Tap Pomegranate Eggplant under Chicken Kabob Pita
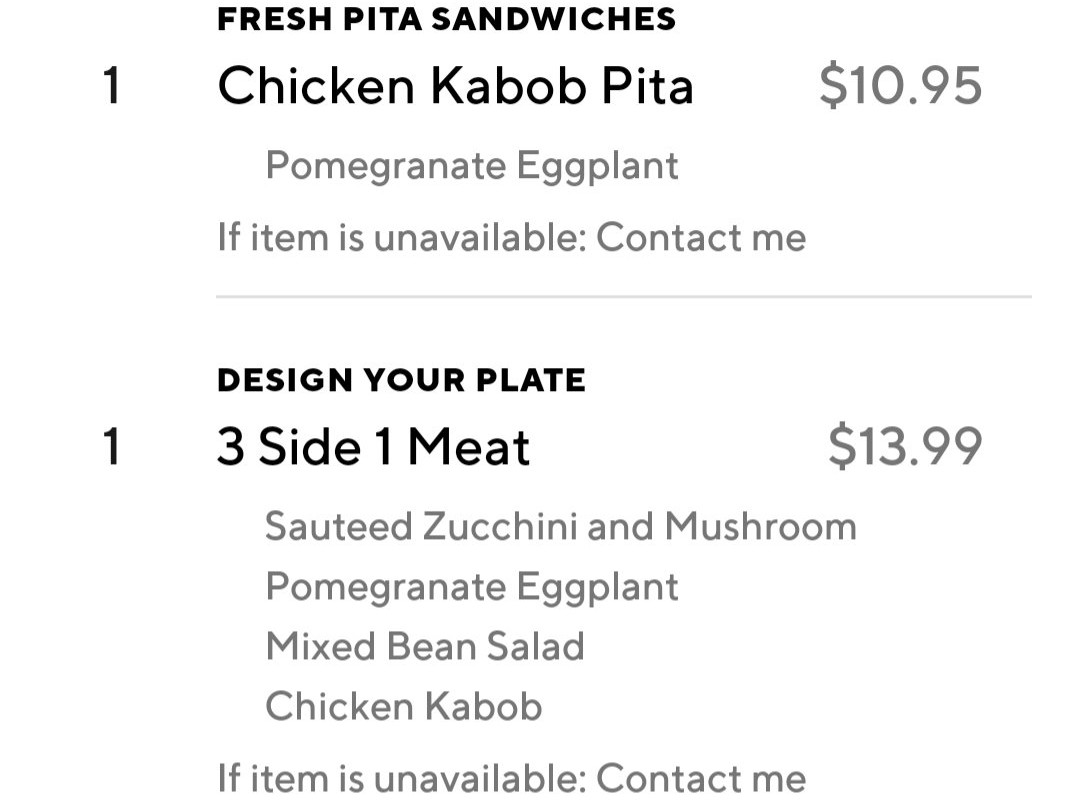The image size is (1080, 808). [471, 165]
